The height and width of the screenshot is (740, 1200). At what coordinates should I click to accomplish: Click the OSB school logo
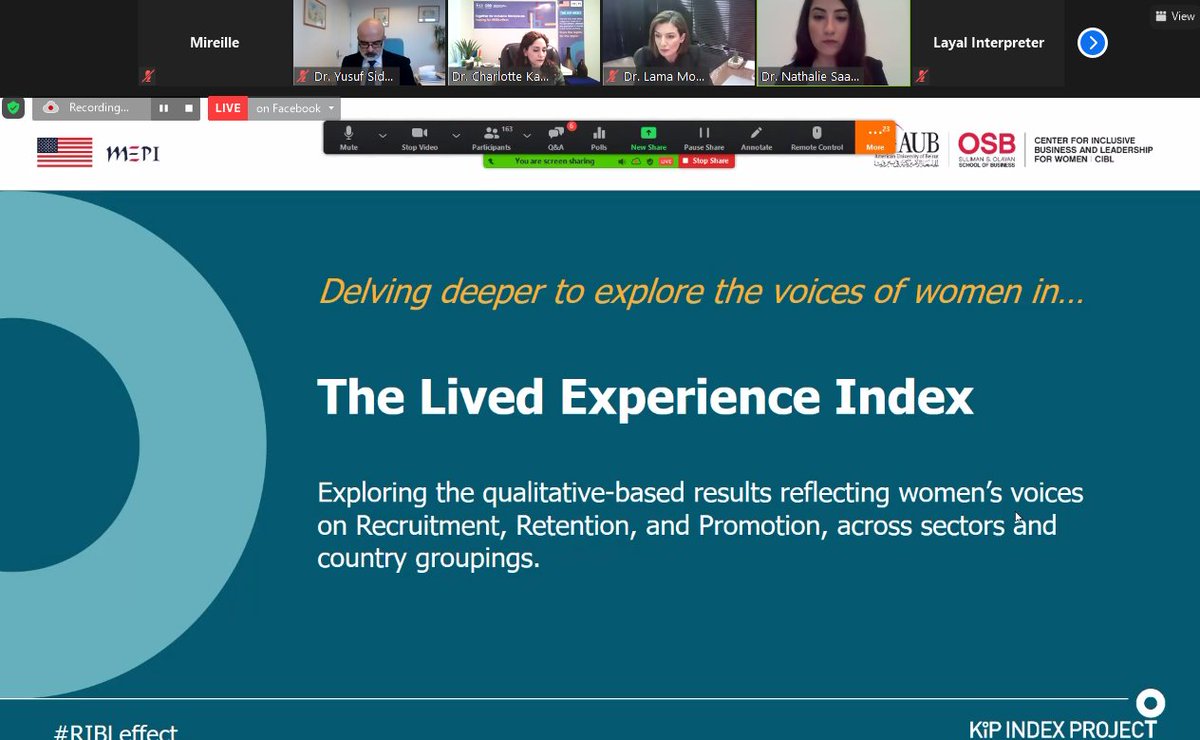986,150
